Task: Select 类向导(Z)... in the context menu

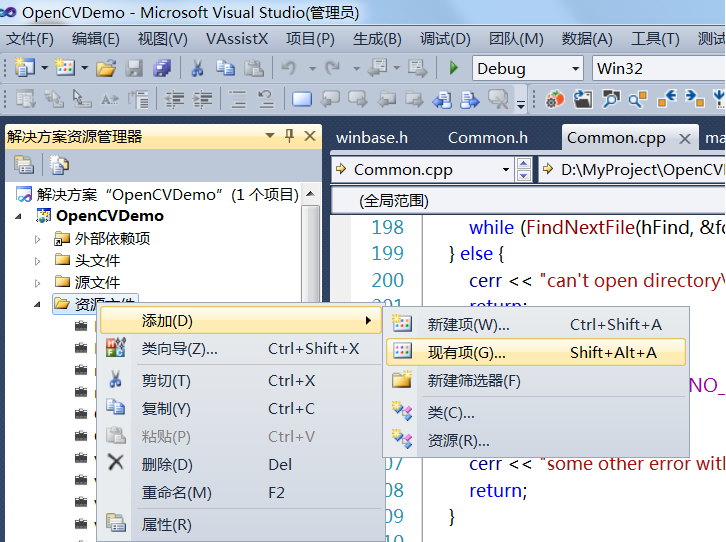Action: 241,349
